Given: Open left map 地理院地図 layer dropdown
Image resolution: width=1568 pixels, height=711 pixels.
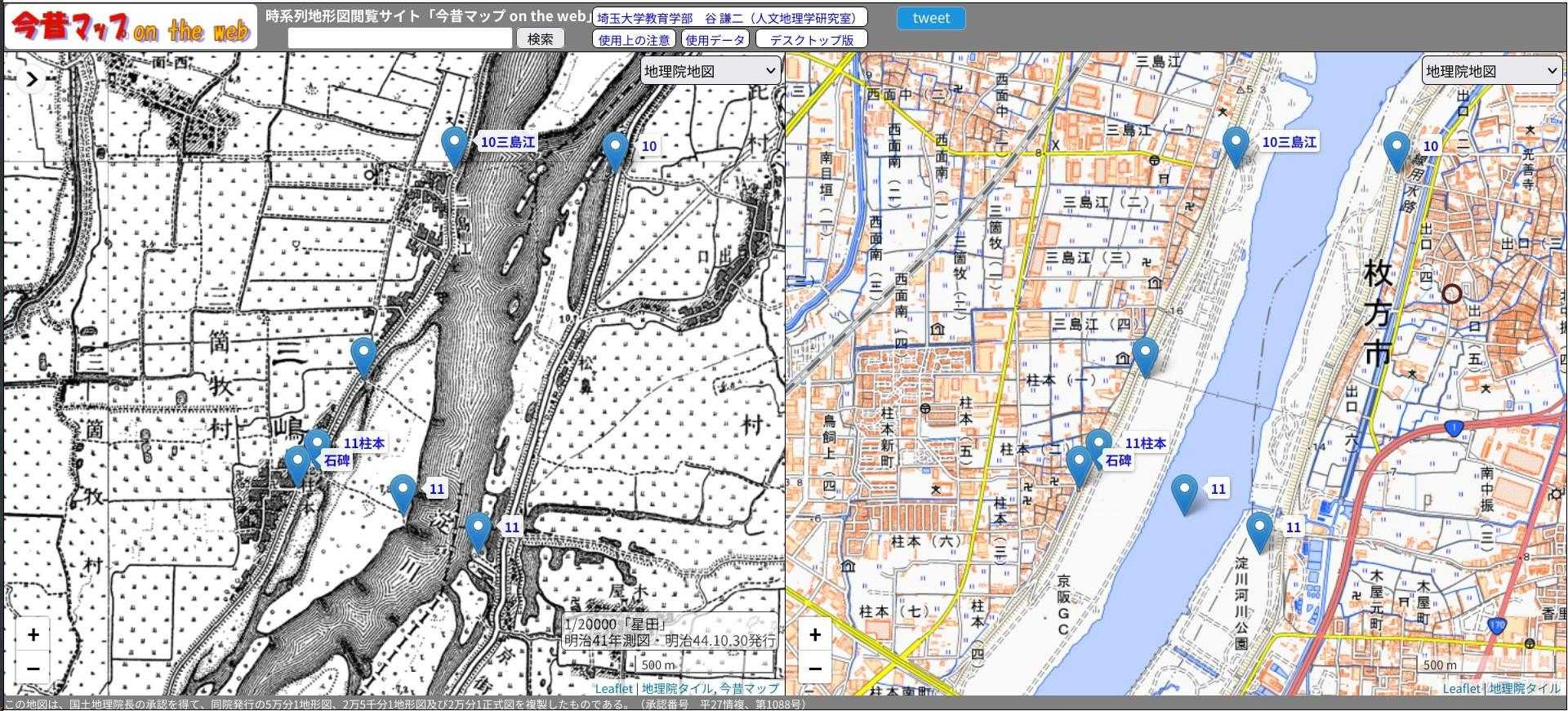Looking at the screenshot, I should click(x=709, y=71).
